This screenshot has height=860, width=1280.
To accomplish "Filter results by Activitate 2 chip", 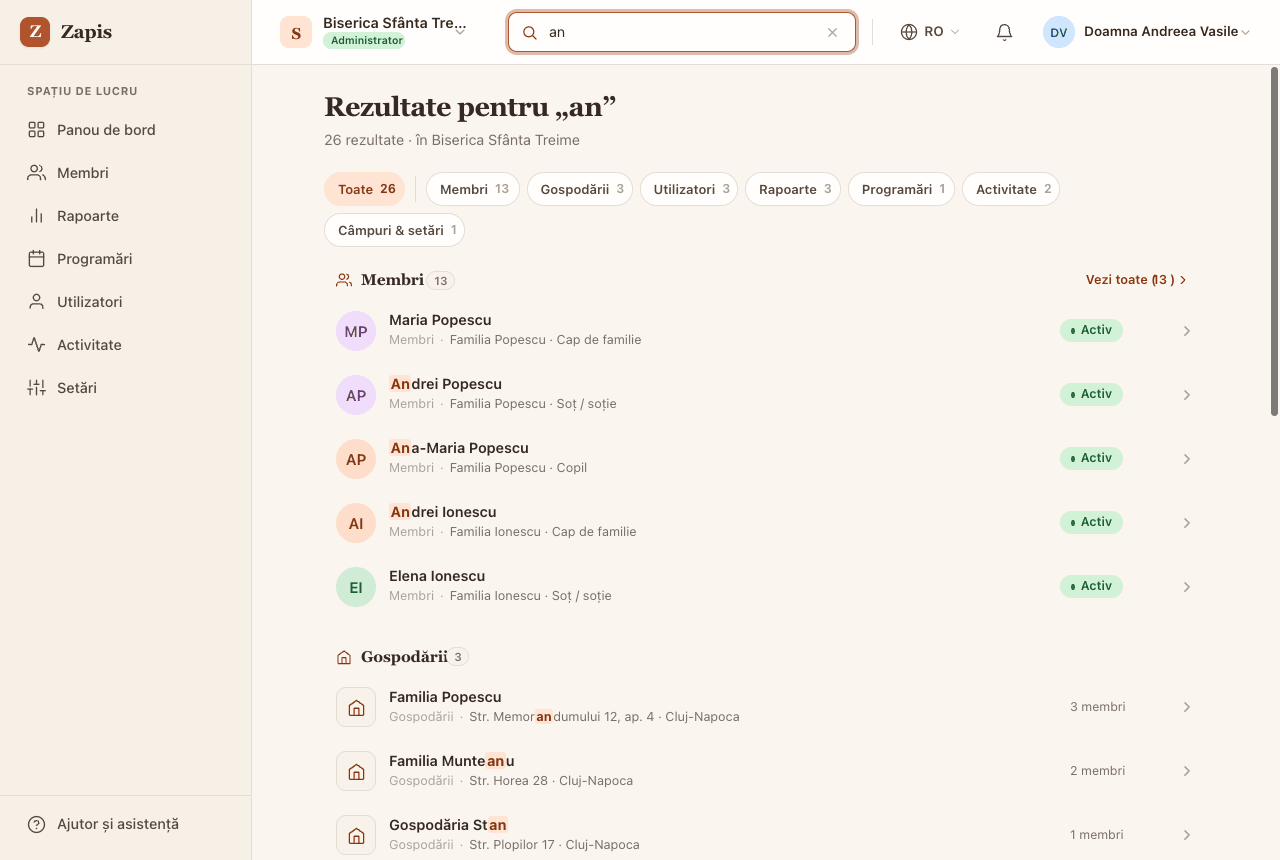I will point(1011,189).
